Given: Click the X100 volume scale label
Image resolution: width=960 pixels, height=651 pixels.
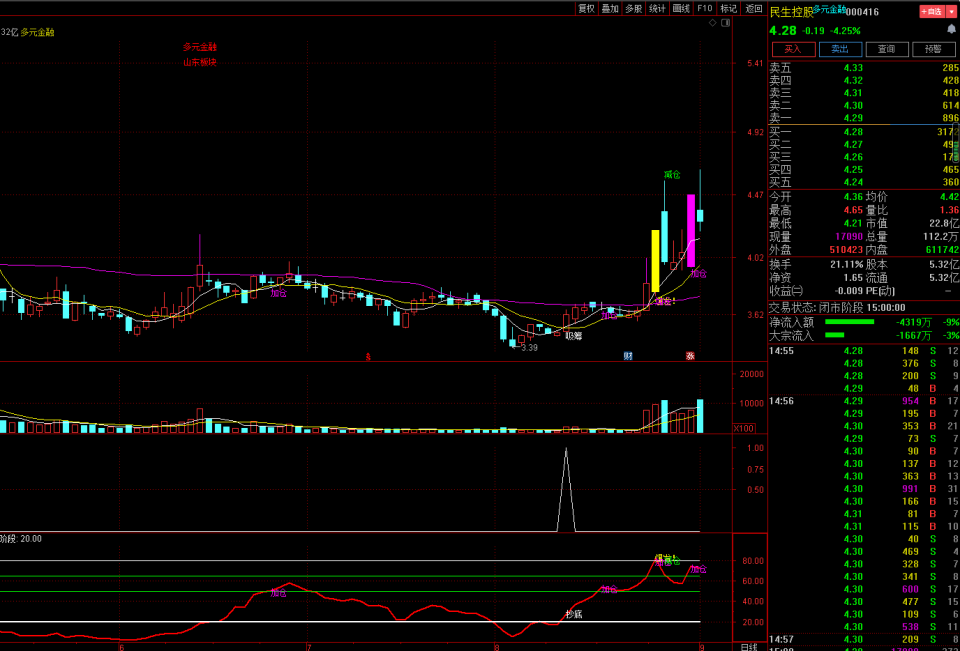Looking at the screenshot, I should click(744, 428).
